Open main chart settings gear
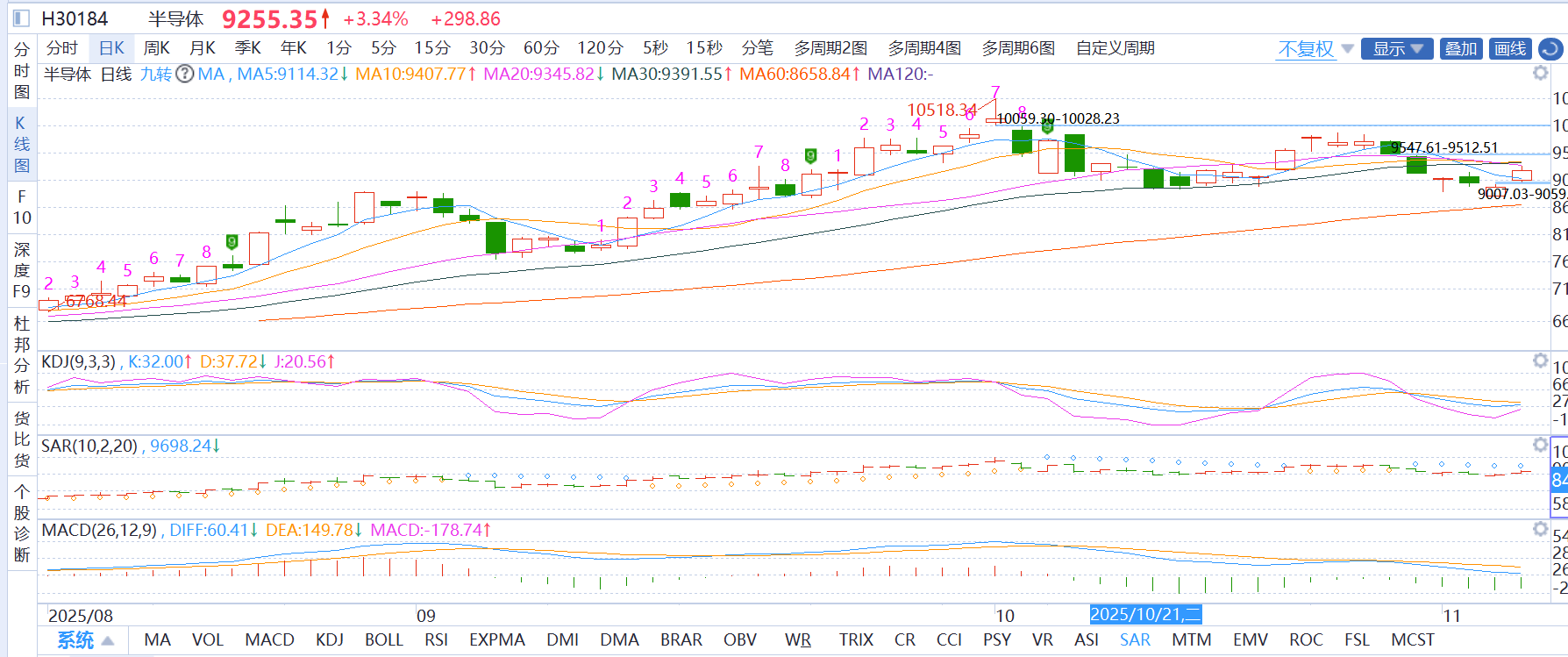The height and width of the screenshot is (657, 1568). point(1540,74)
